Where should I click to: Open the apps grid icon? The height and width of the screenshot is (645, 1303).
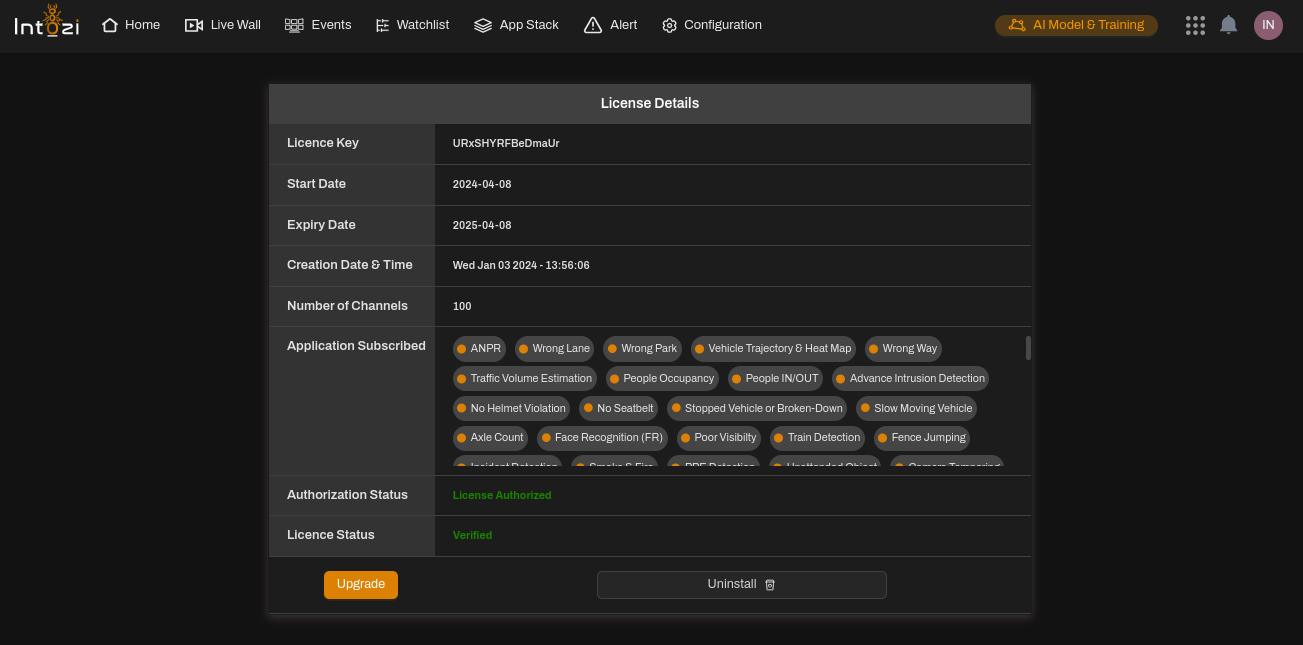[1195, 25]
